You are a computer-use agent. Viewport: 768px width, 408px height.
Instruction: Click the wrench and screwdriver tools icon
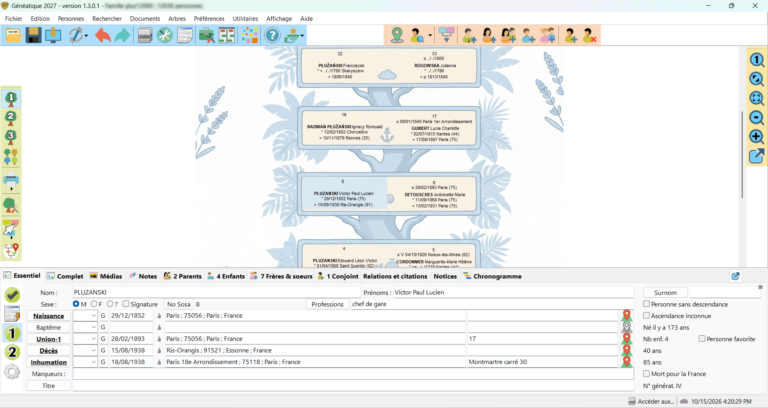click(165, 35)
